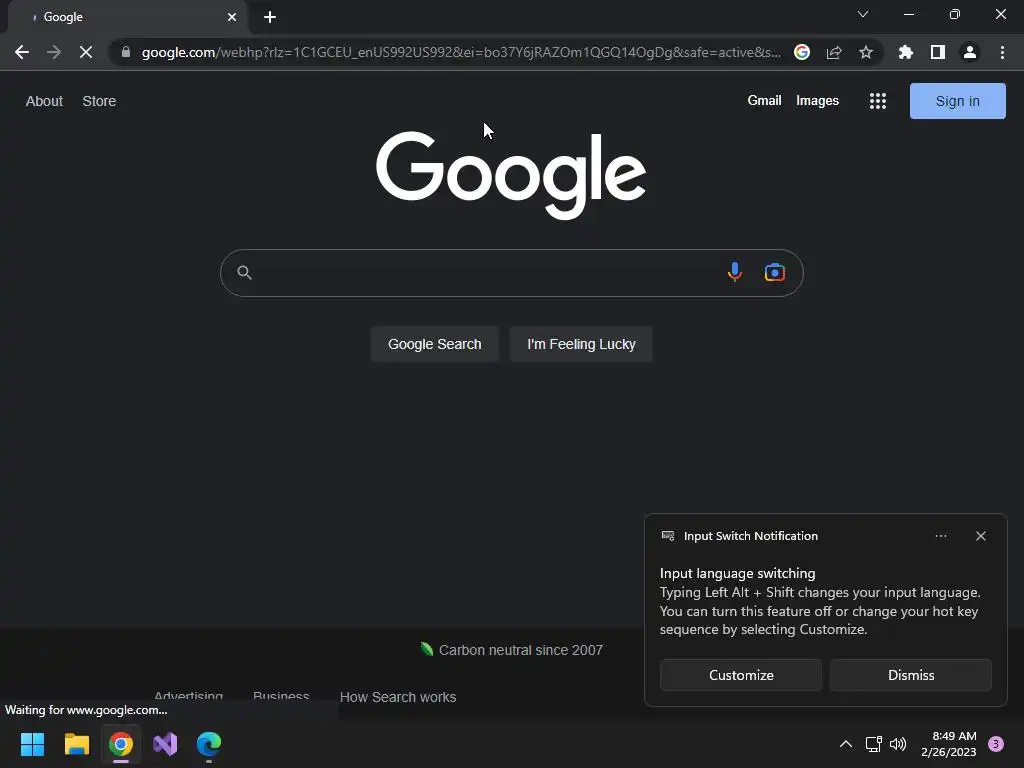Open File Explorer from taskbar
Image resolution: width=1024 pixels, height=768 pixels.
pyautogui.click(x=76, y=744)
